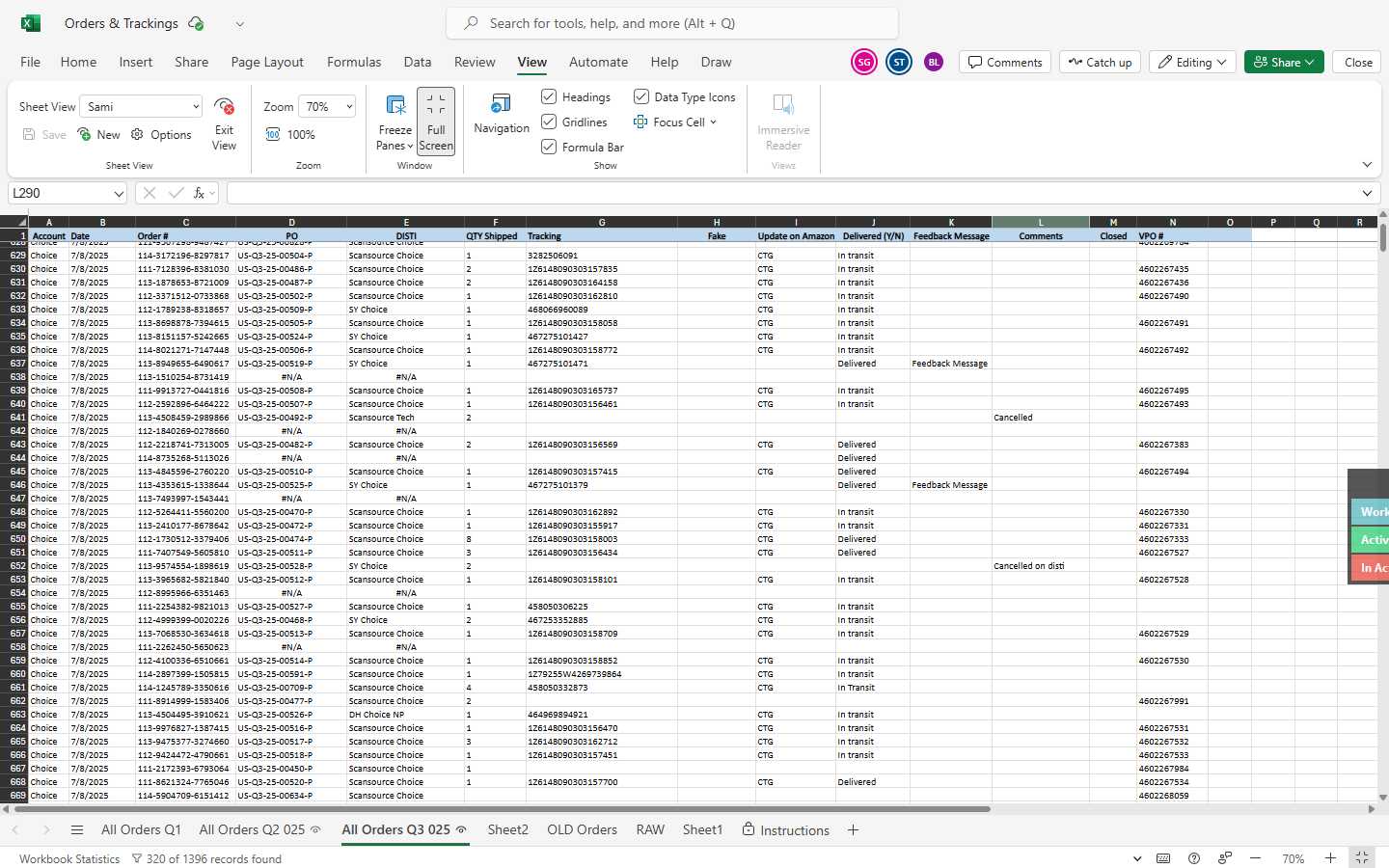1389x868 pixels.
Task: Click the Close button near Share
Action: coord(1358,62)
